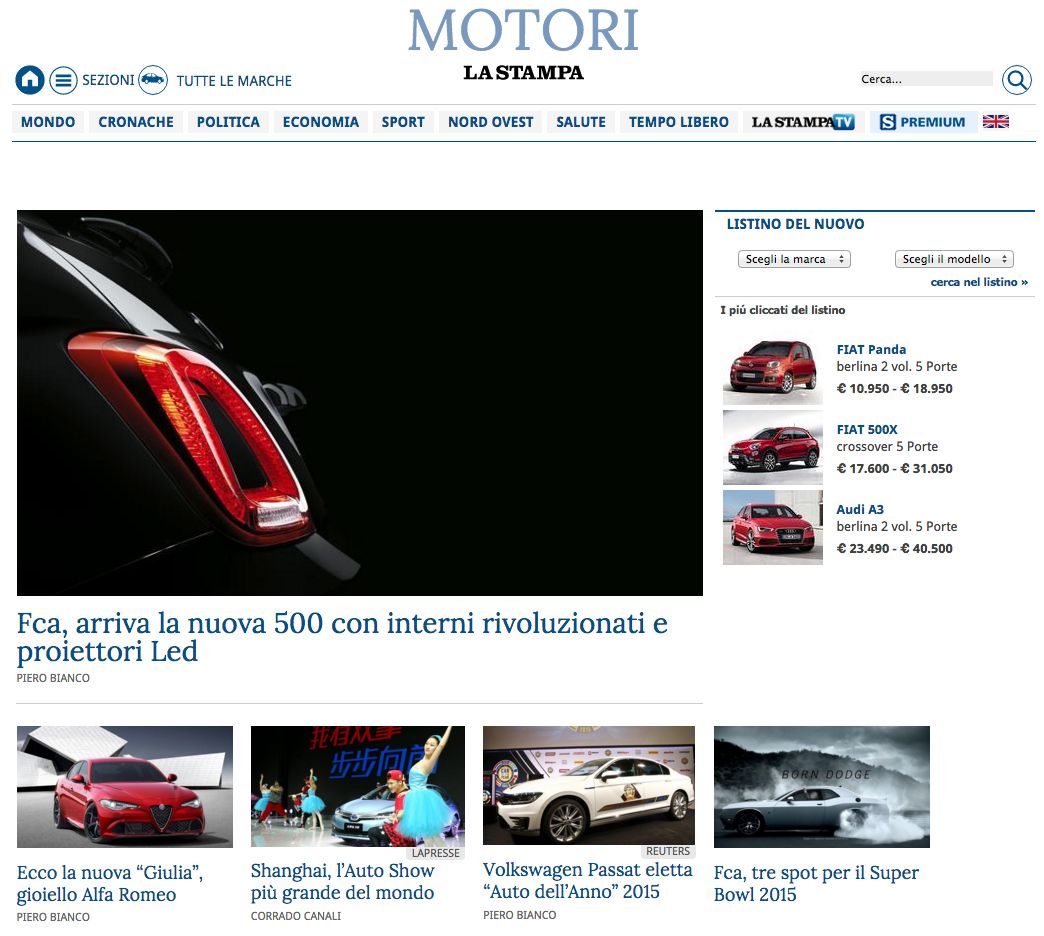Viewport: 1044px width, 936px height.
Task: Select the Economia menu item
Action: [321, 122]
